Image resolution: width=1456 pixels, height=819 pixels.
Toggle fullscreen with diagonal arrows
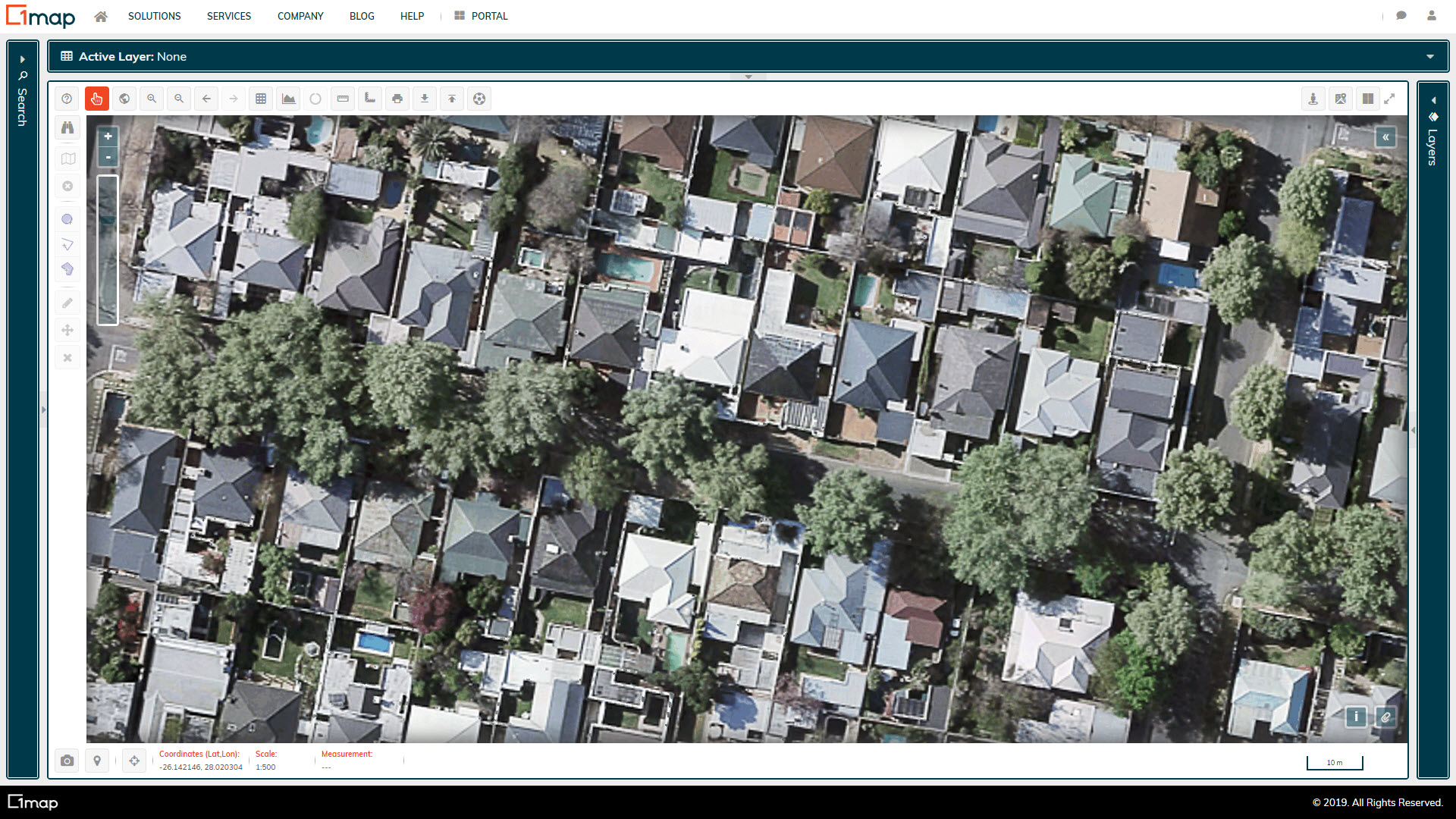(x=1390, y=99)
